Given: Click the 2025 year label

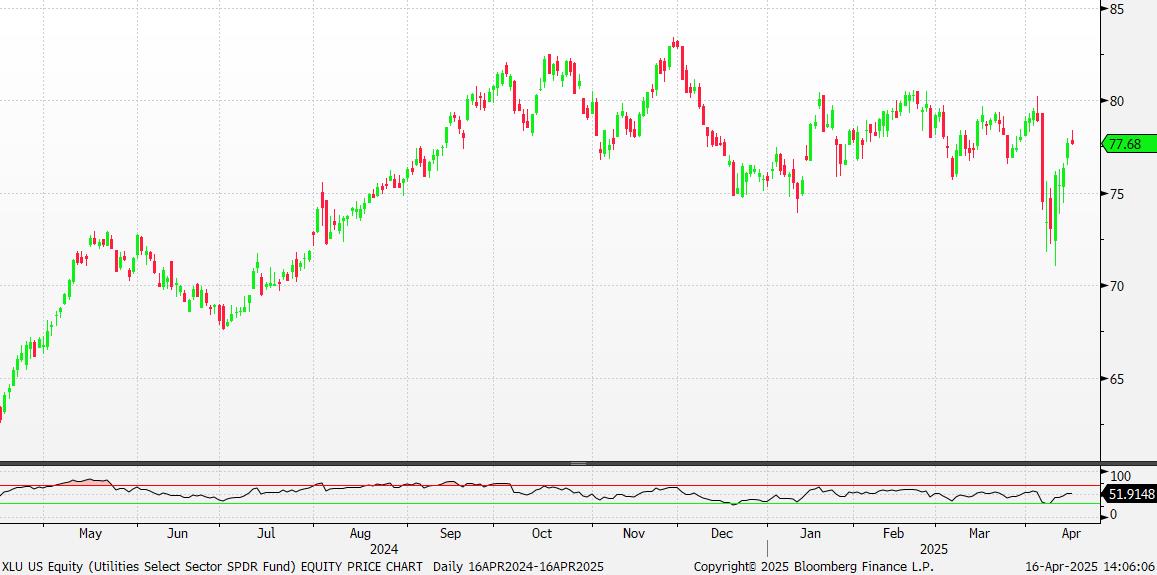Looking at the screenshot, I should point(933,550).
